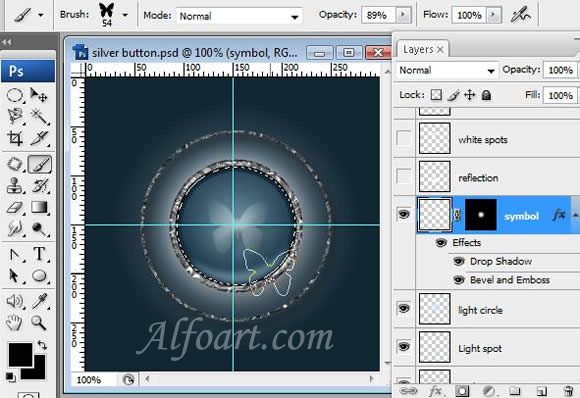Show the white spots layer
Screen dimensions: 580x398
[x=404, y=138]
